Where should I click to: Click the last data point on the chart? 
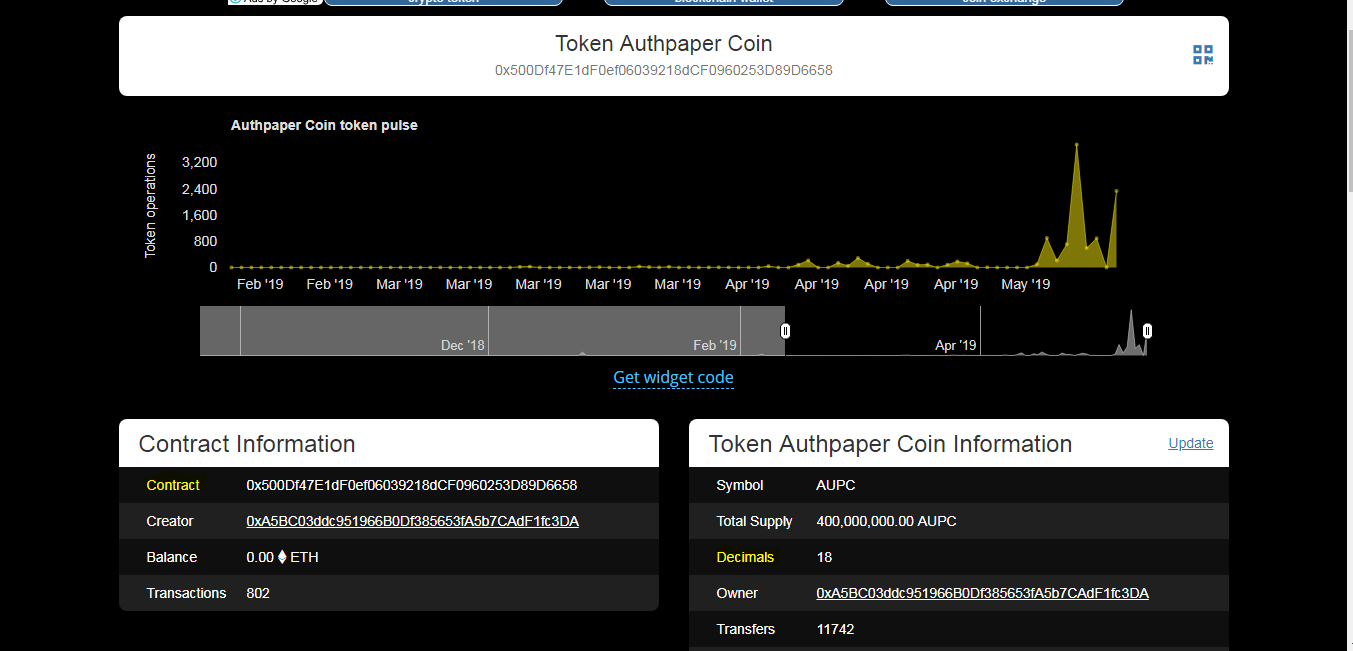(1116, 191)
